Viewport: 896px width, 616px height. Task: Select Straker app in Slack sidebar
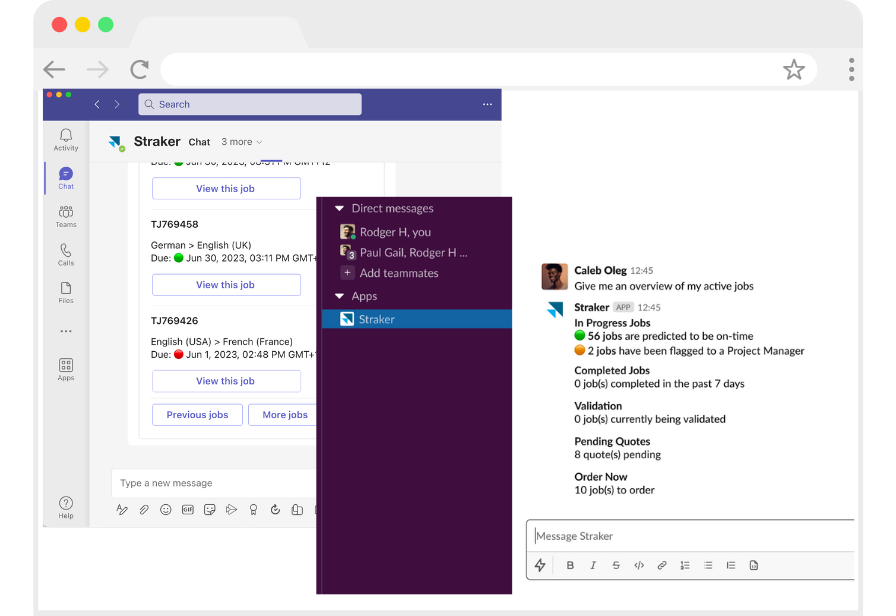click(377, 319)
